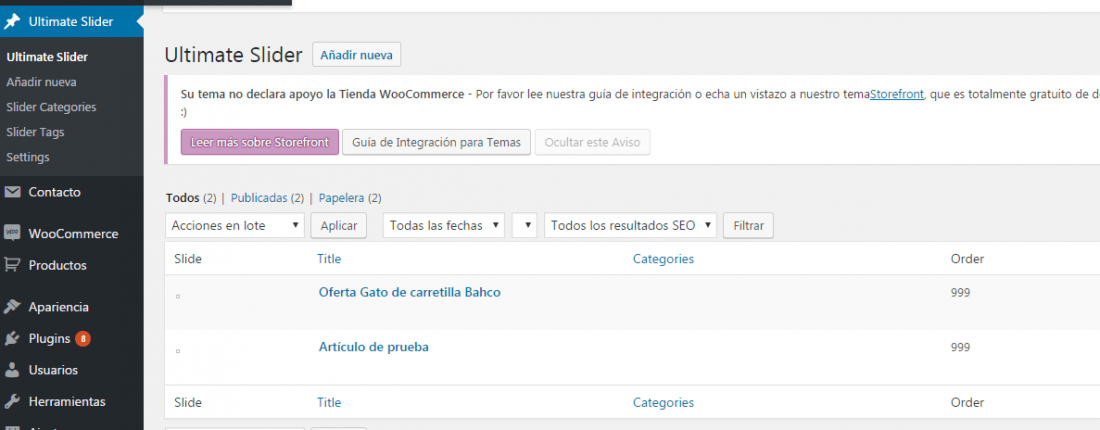
Task: Click the Oferta Gato slide thumbnail placeholder
Action: (178, 297)
